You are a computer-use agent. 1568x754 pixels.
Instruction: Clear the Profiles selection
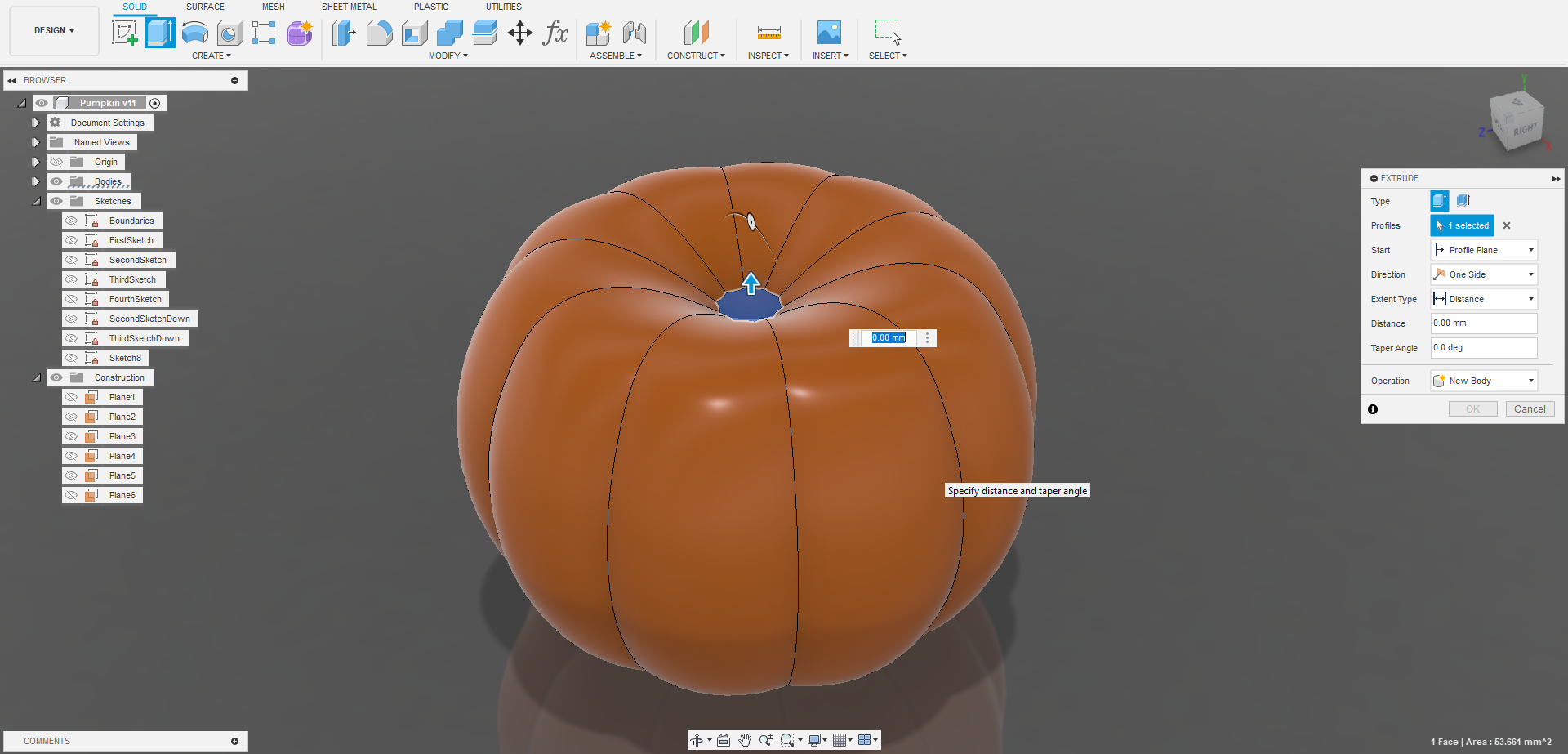point(1507,225)
